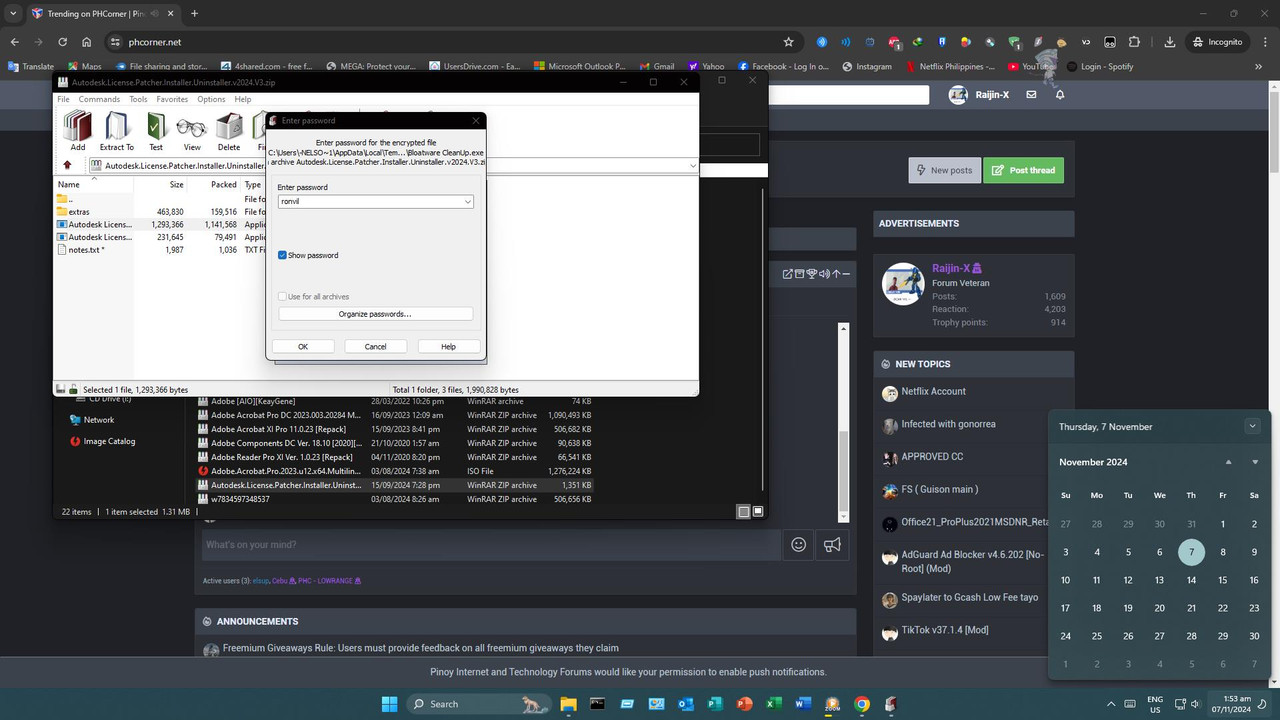Screen dimensions: 1280x720
Task: Open the forum notifications bell icon
Action: coord(1060,95)
